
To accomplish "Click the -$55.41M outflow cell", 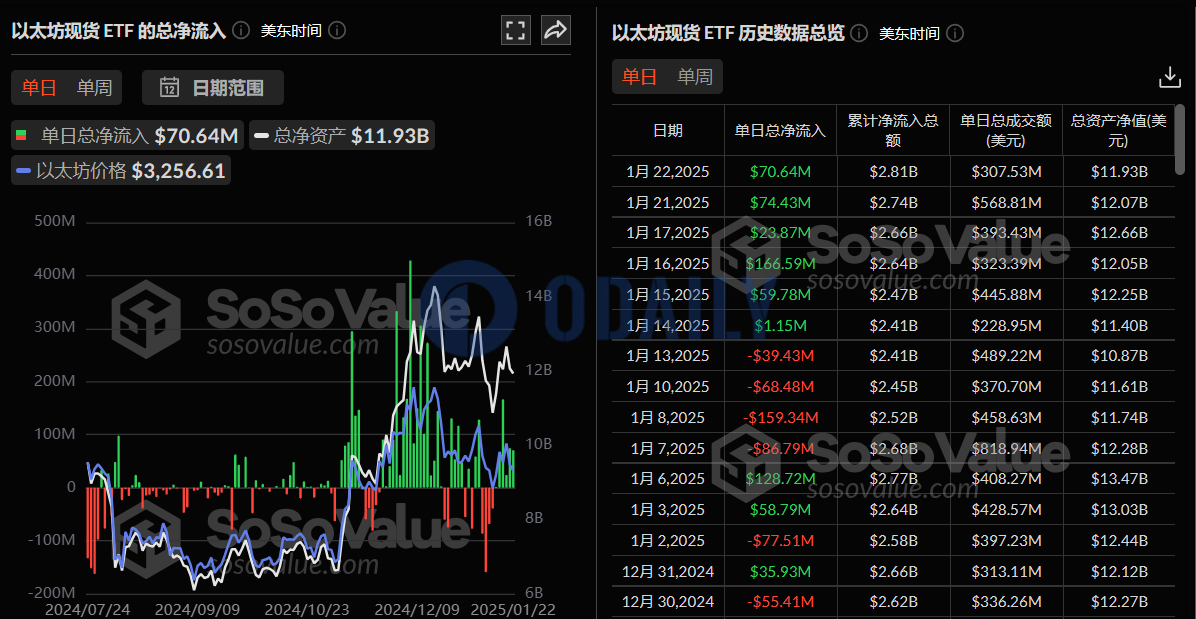I will coord(780,601).
